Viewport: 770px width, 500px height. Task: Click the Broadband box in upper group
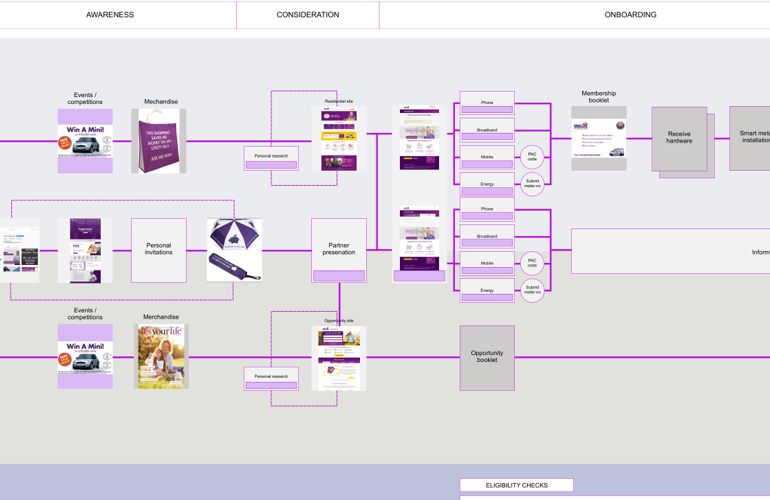[x=487, y=131]
